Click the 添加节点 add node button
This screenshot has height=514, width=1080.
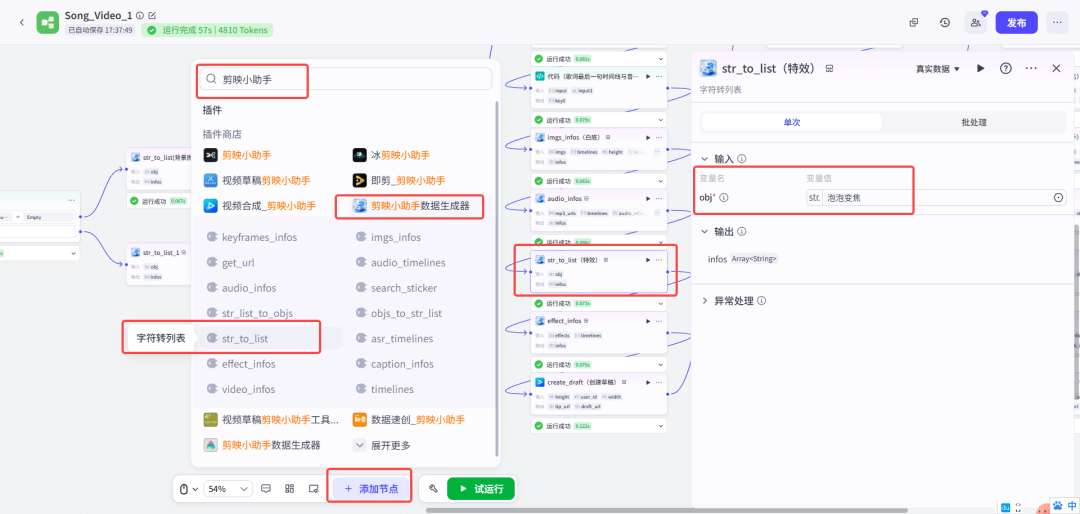pos(371,489)
